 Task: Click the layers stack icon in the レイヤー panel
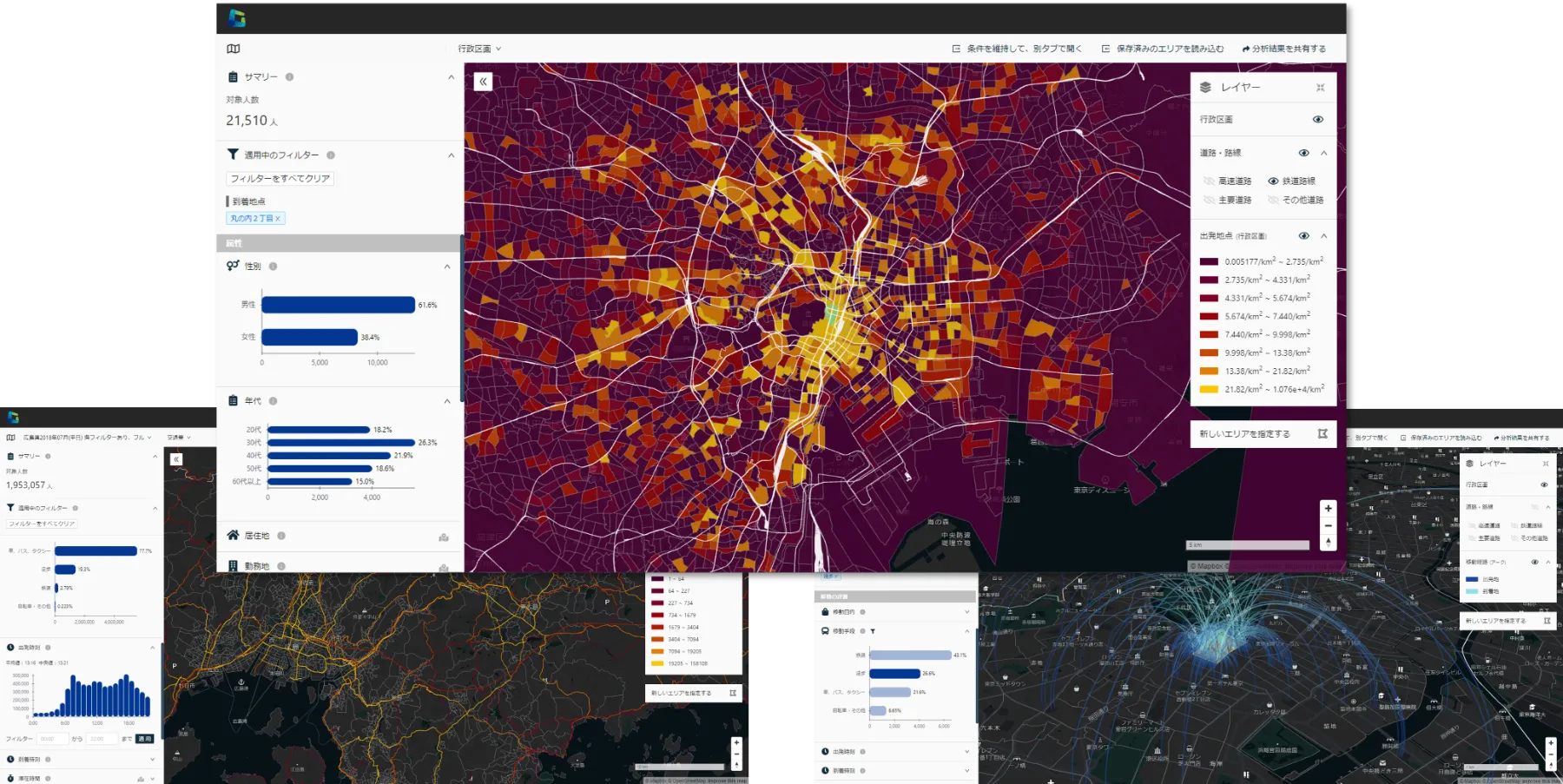point(1204,87)
